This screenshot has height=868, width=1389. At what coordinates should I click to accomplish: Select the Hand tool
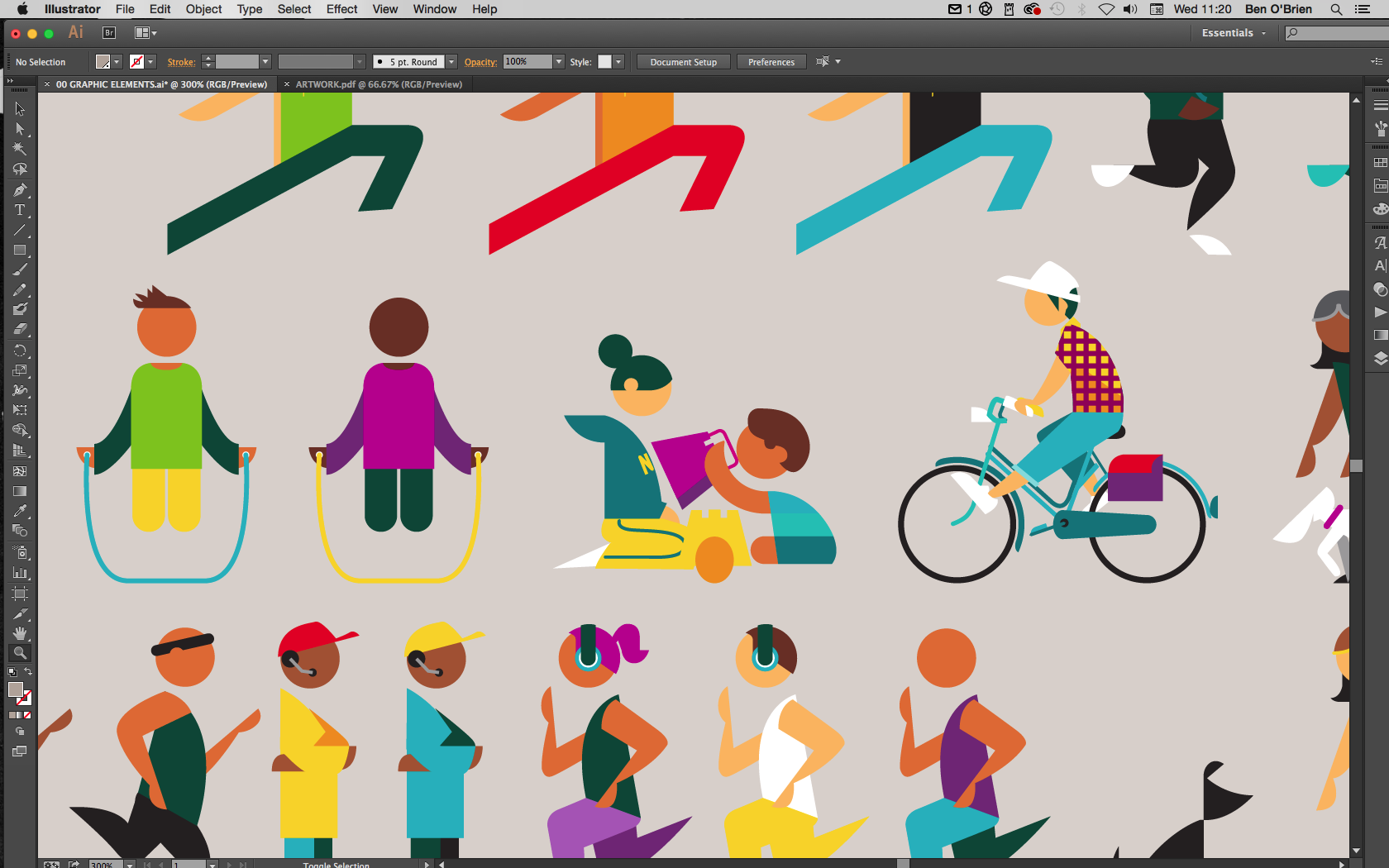point(20,633)
